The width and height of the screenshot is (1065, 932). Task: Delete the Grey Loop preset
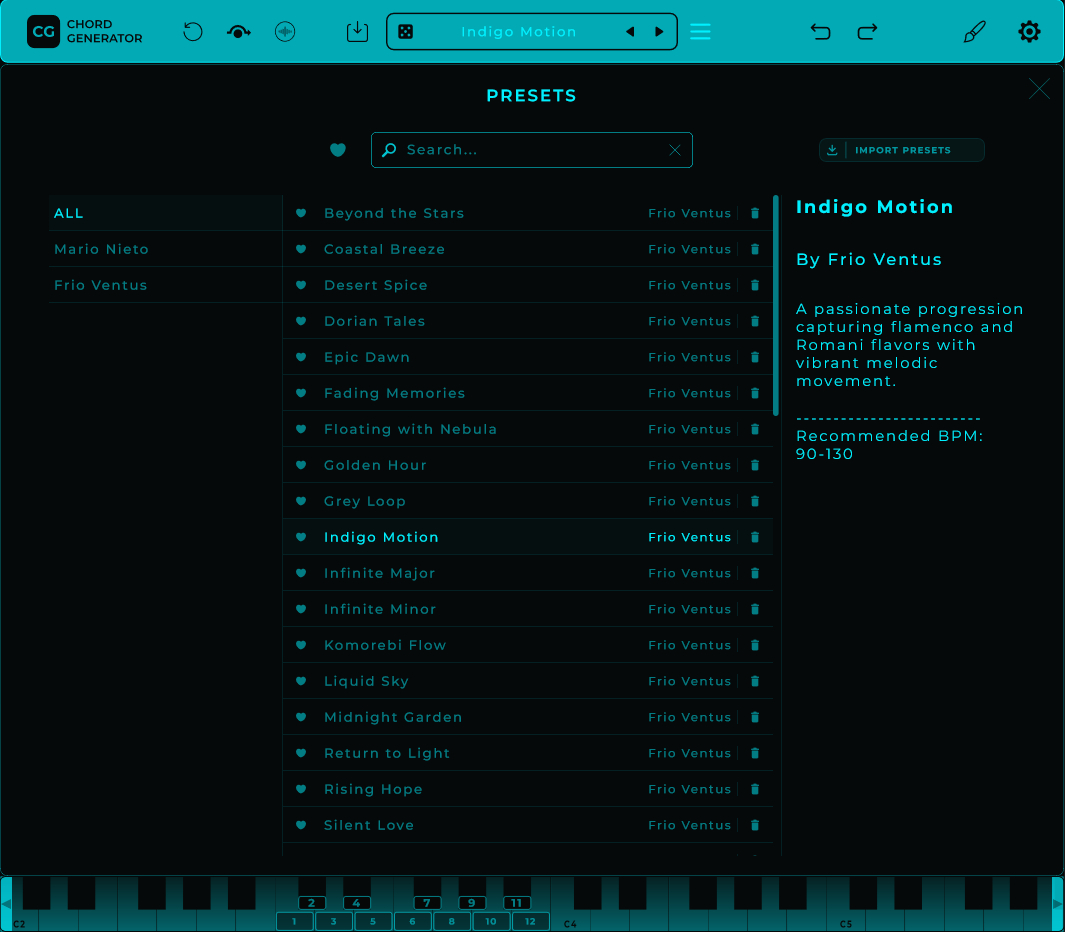tap(755, 501)
